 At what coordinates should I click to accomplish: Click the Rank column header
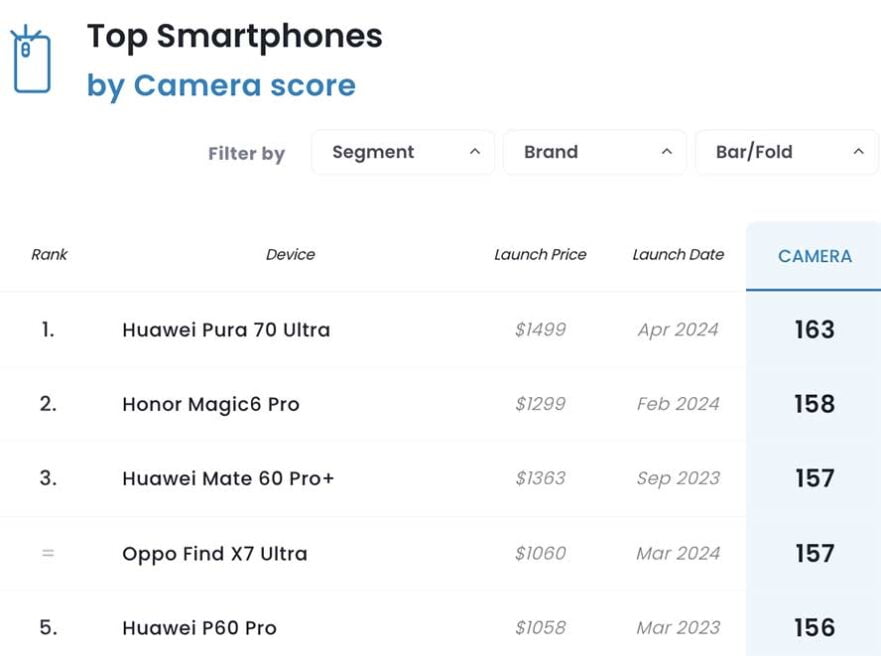tap(48, 255)
